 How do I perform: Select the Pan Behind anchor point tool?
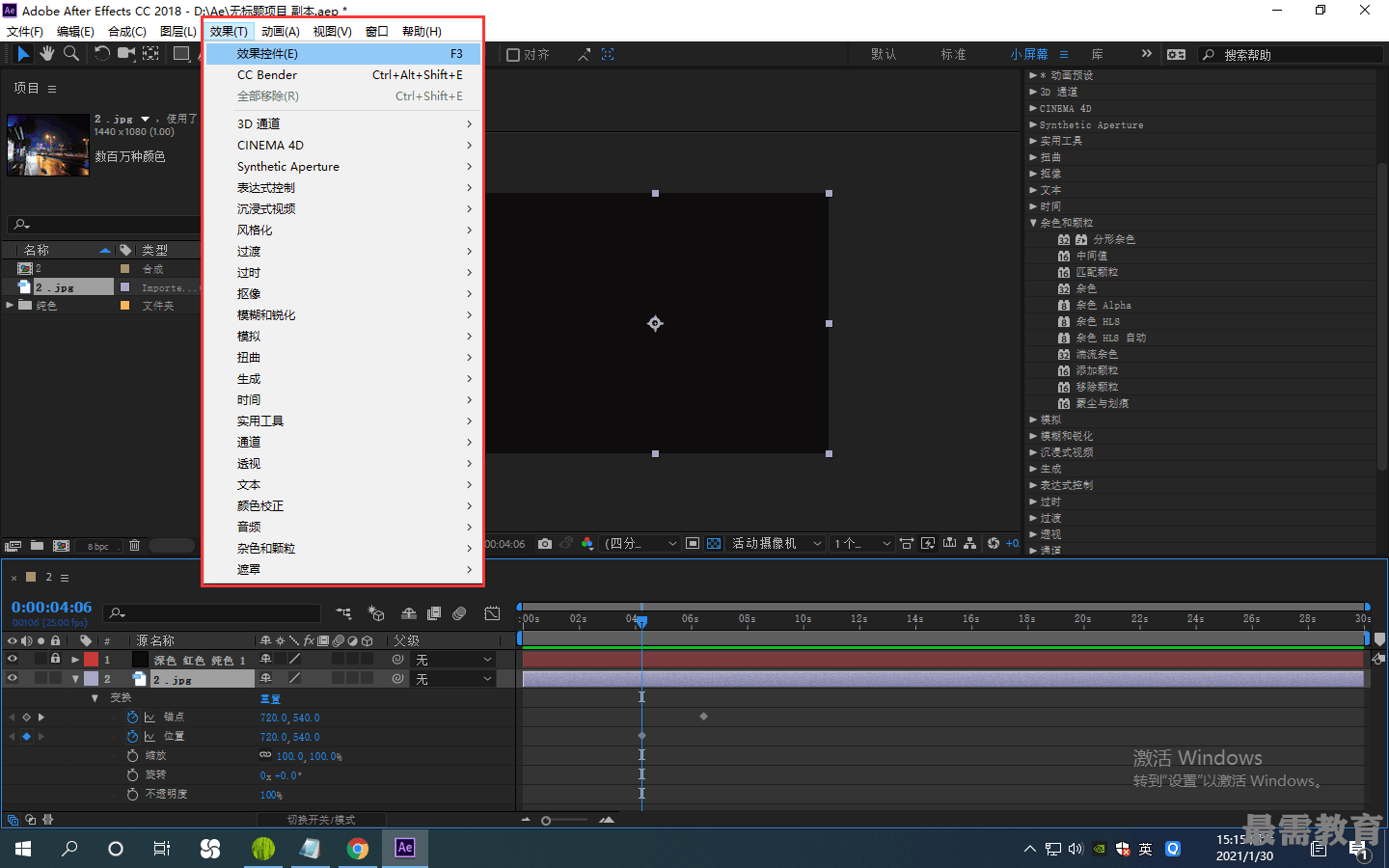click(x=151, y=54)
